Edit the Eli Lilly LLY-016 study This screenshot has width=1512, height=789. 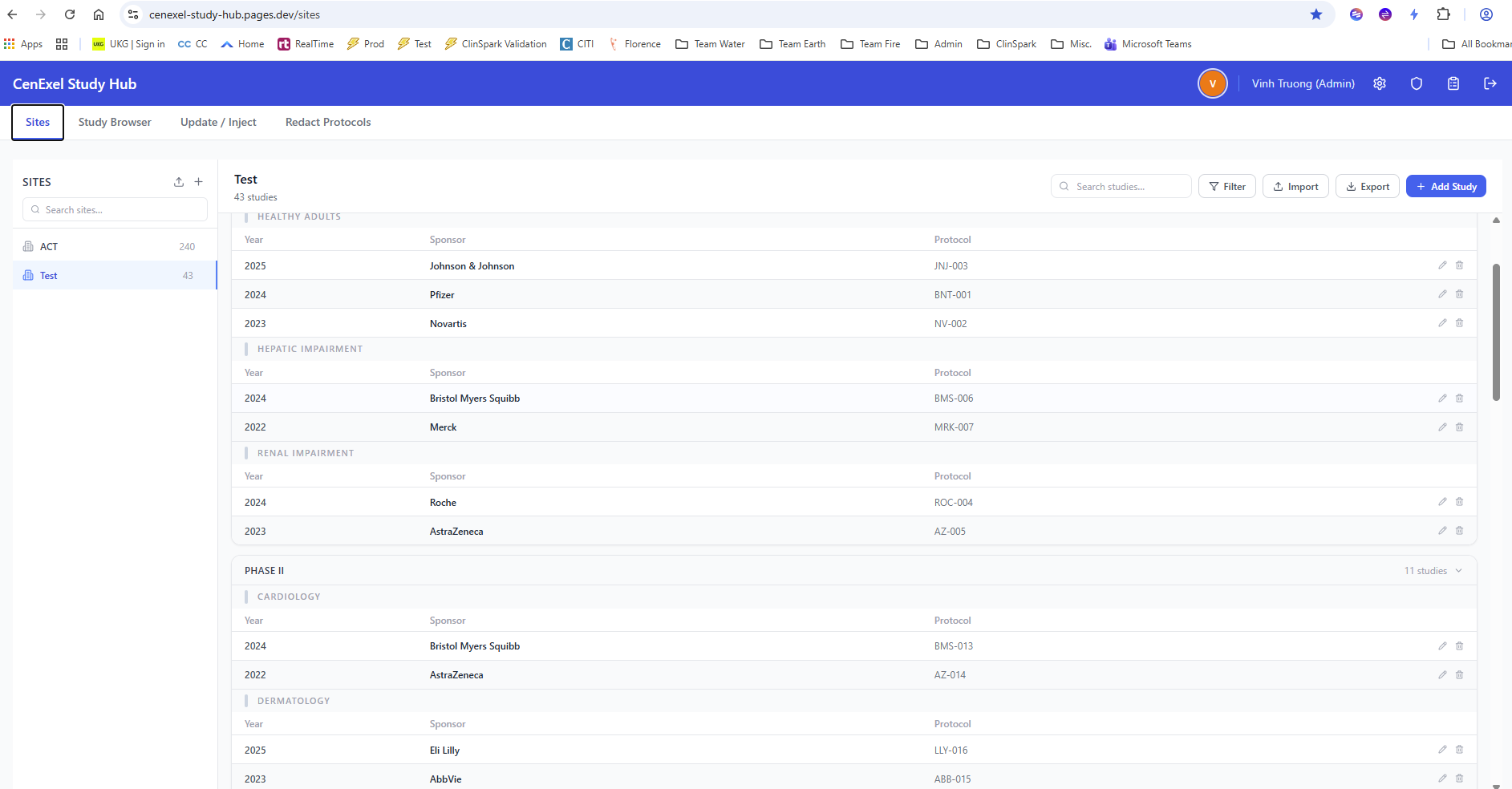point(1442,750)
